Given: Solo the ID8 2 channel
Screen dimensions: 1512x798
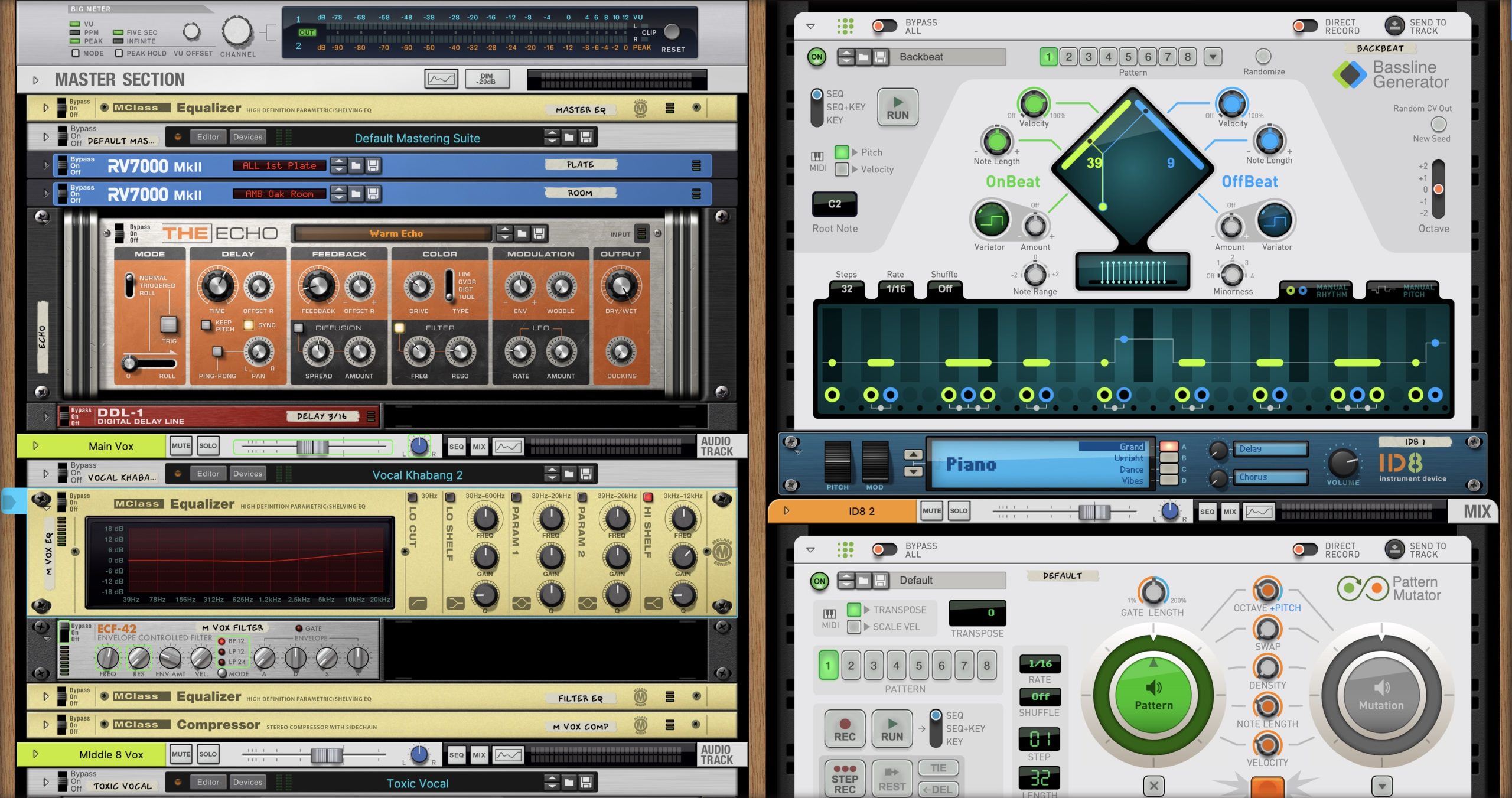Looking at the screenshot, I should pos(959,511).
